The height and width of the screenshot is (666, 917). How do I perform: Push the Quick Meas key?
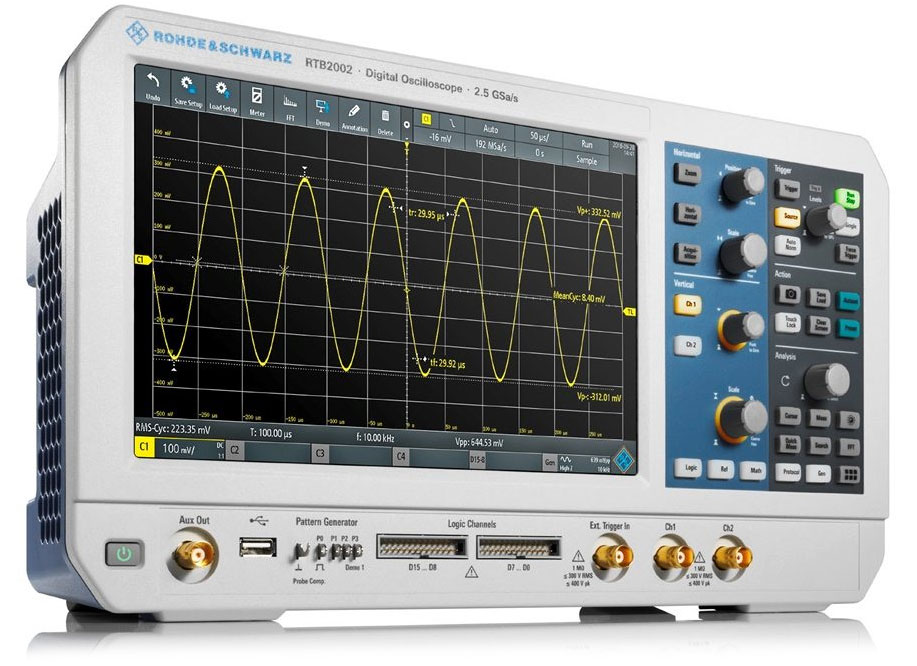(789, 444)
